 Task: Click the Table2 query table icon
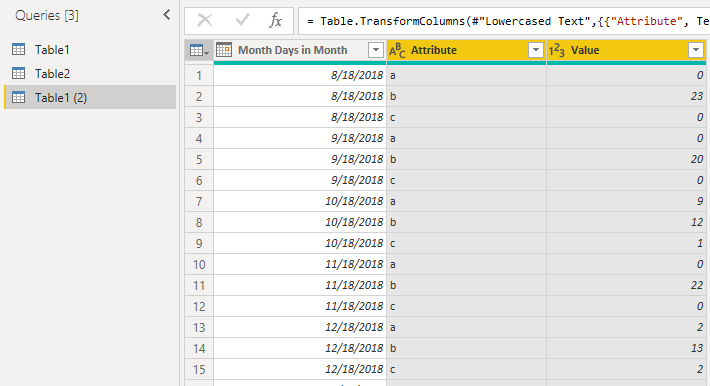coord(19,73)
